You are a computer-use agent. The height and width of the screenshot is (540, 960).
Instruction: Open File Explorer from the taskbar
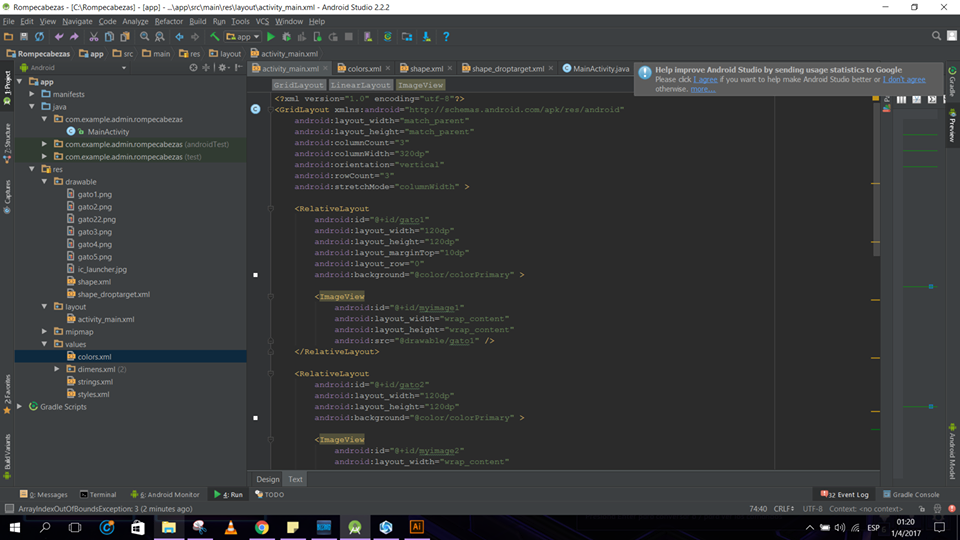pos(169,527)
